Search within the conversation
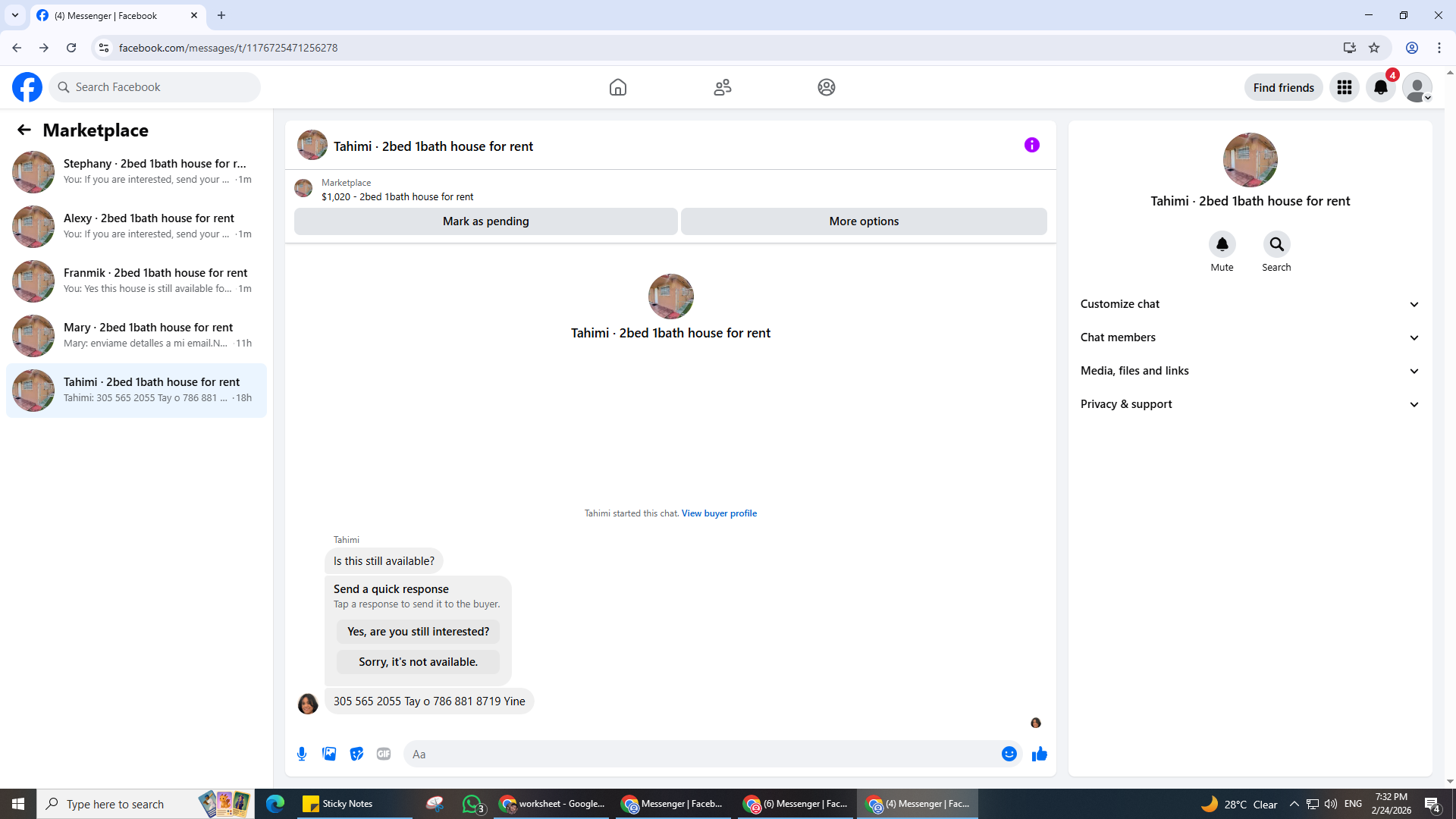This screenshot has width=1456, height=819. pyautogui.click(x=1276, y=244)
